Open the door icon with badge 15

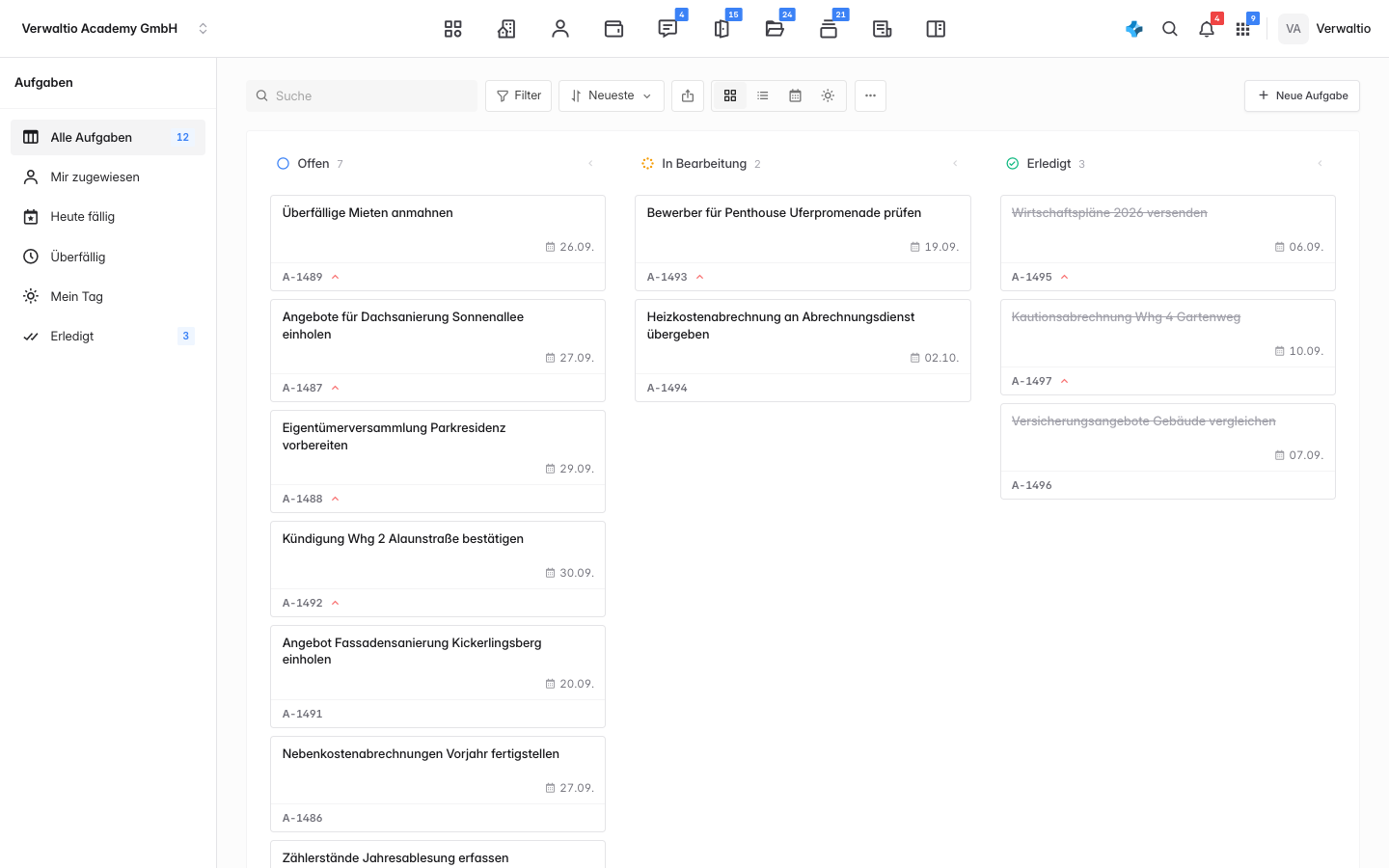click(x=722, y=29)
